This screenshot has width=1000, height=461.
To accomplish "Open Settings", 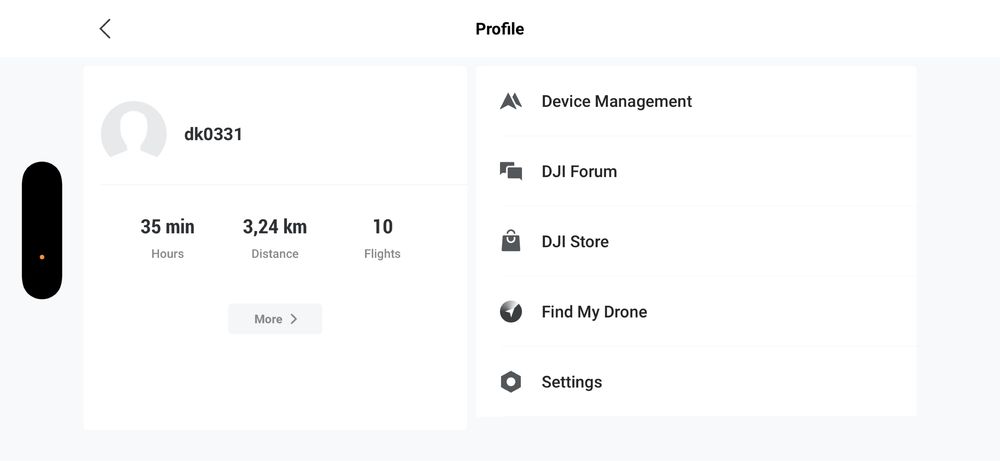I will coord(696,382).
